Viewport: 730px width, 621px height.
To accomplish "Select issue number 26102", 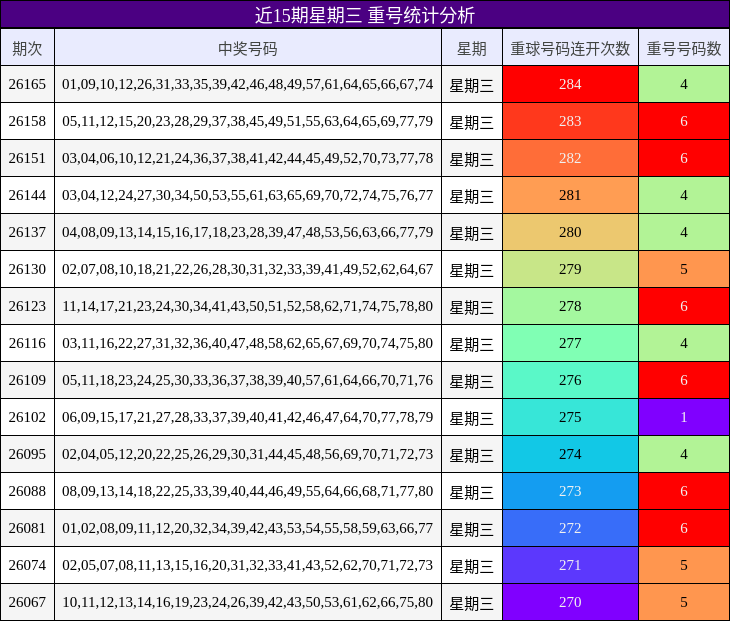I will pyautogui.click(x=27, y=417).
